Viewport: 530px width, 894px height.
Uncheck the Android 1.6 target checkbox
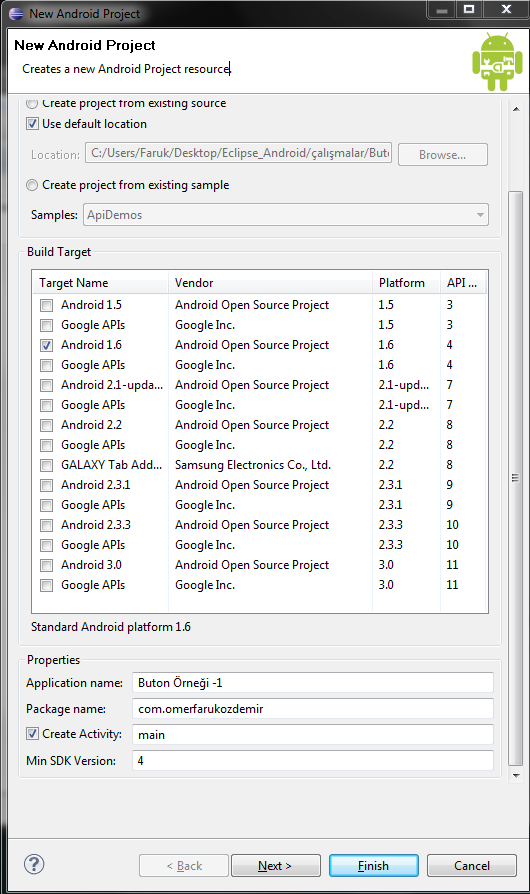(47, 346)
